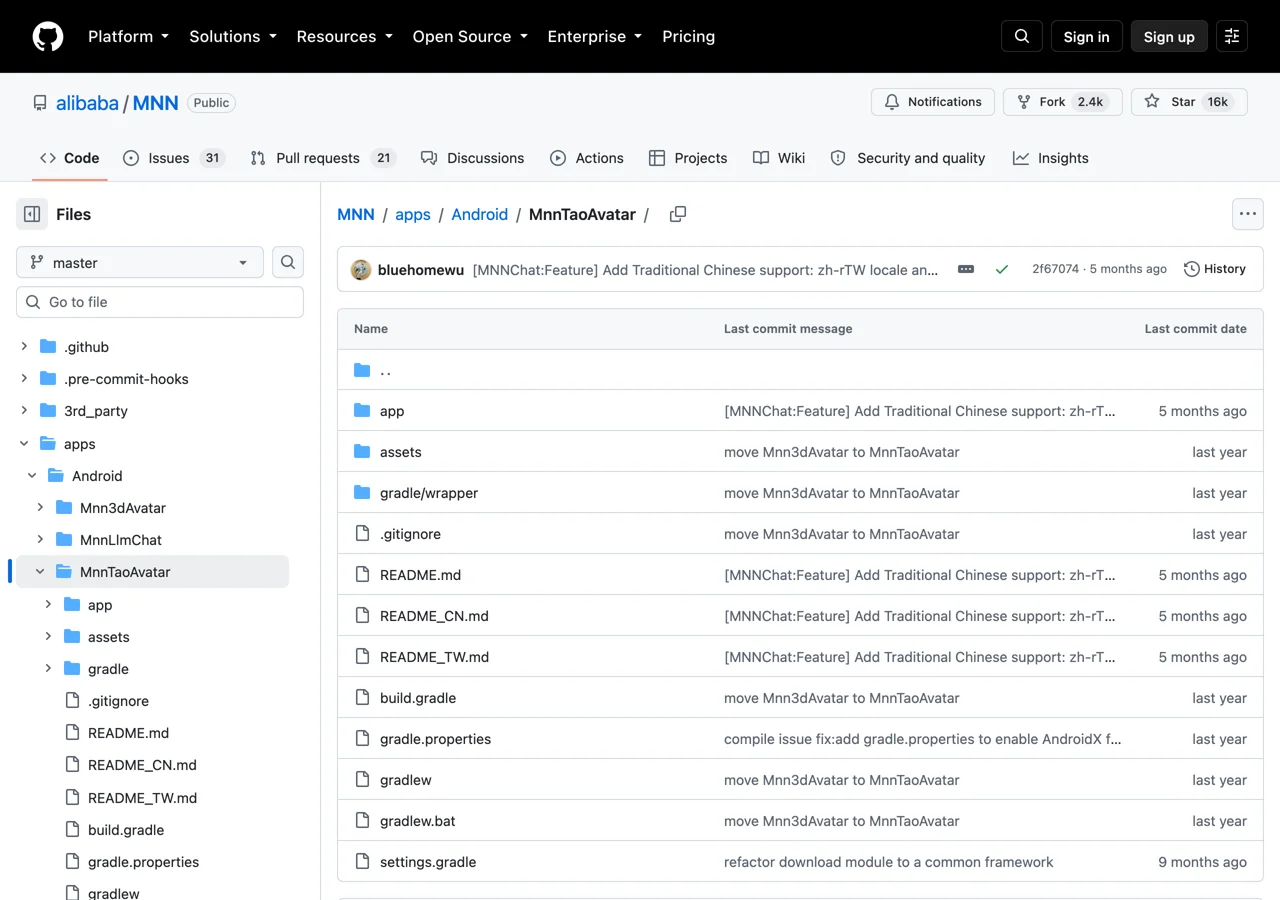Collapse the Android folder chevron
Image resolution: width=1280 pixels, height=900 pixels.
pos(32,476)
